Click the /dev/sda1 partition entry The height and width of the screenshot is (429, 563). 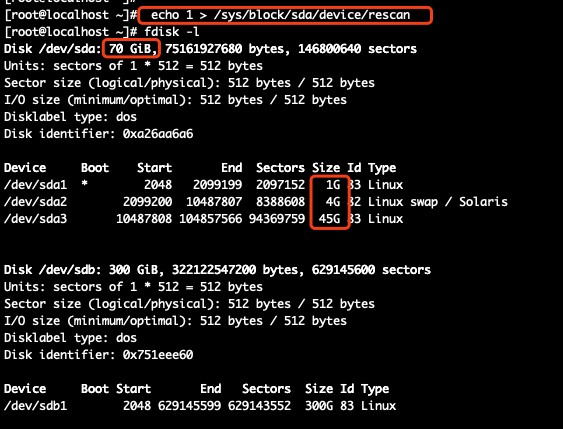(35, 185)
